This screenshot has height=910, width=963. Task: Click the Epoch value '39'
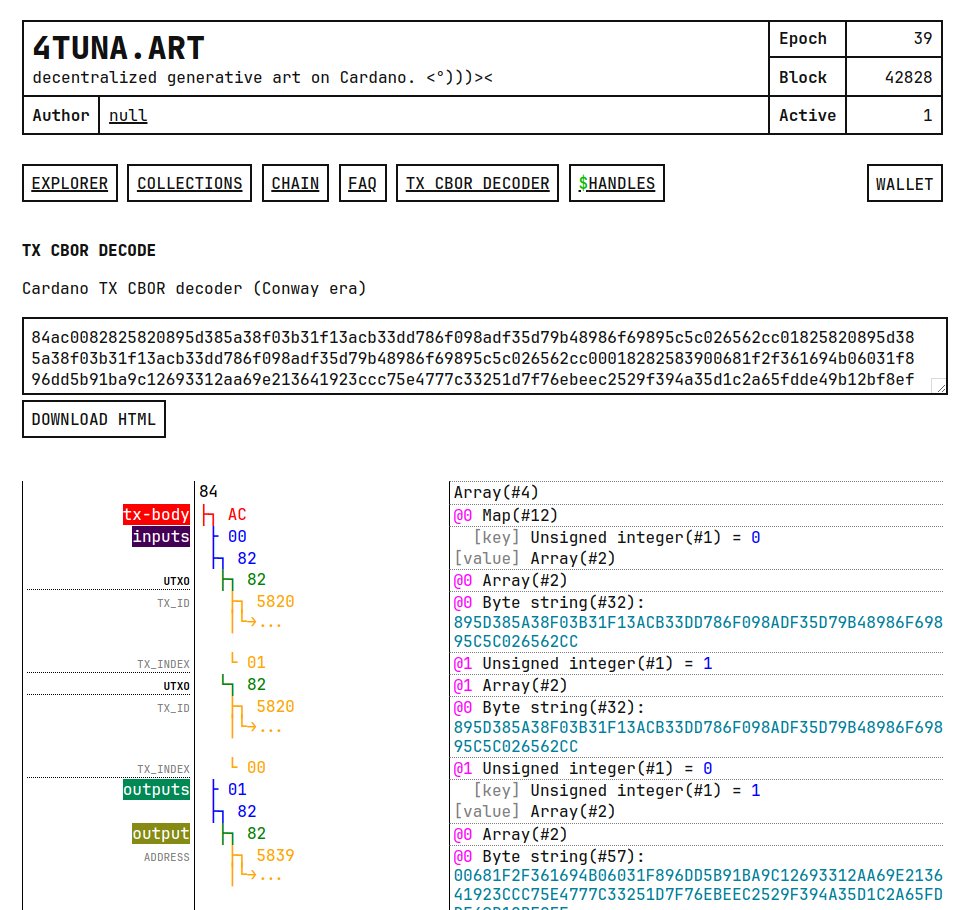pos(923,39)
